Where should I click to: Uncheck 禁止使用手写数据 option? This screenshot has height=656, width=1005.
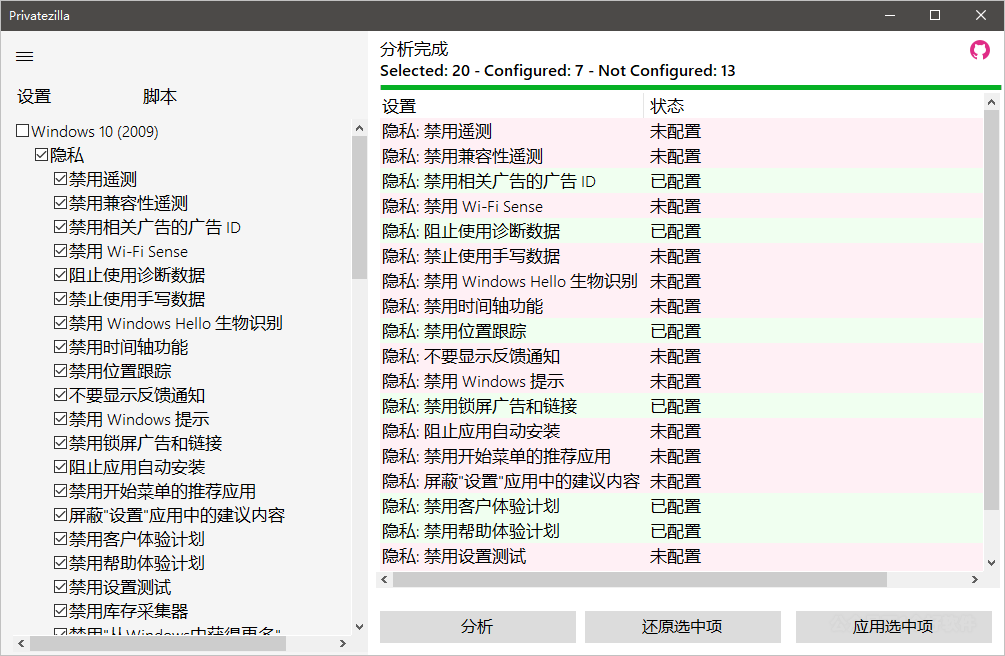[x=61, y=299]
